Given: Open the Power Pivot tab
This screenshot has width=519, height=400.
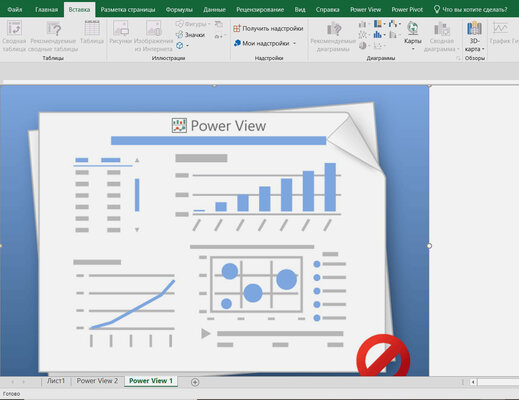Looking at the screenshot, I should pyautogui.click(x=407, y=10).
